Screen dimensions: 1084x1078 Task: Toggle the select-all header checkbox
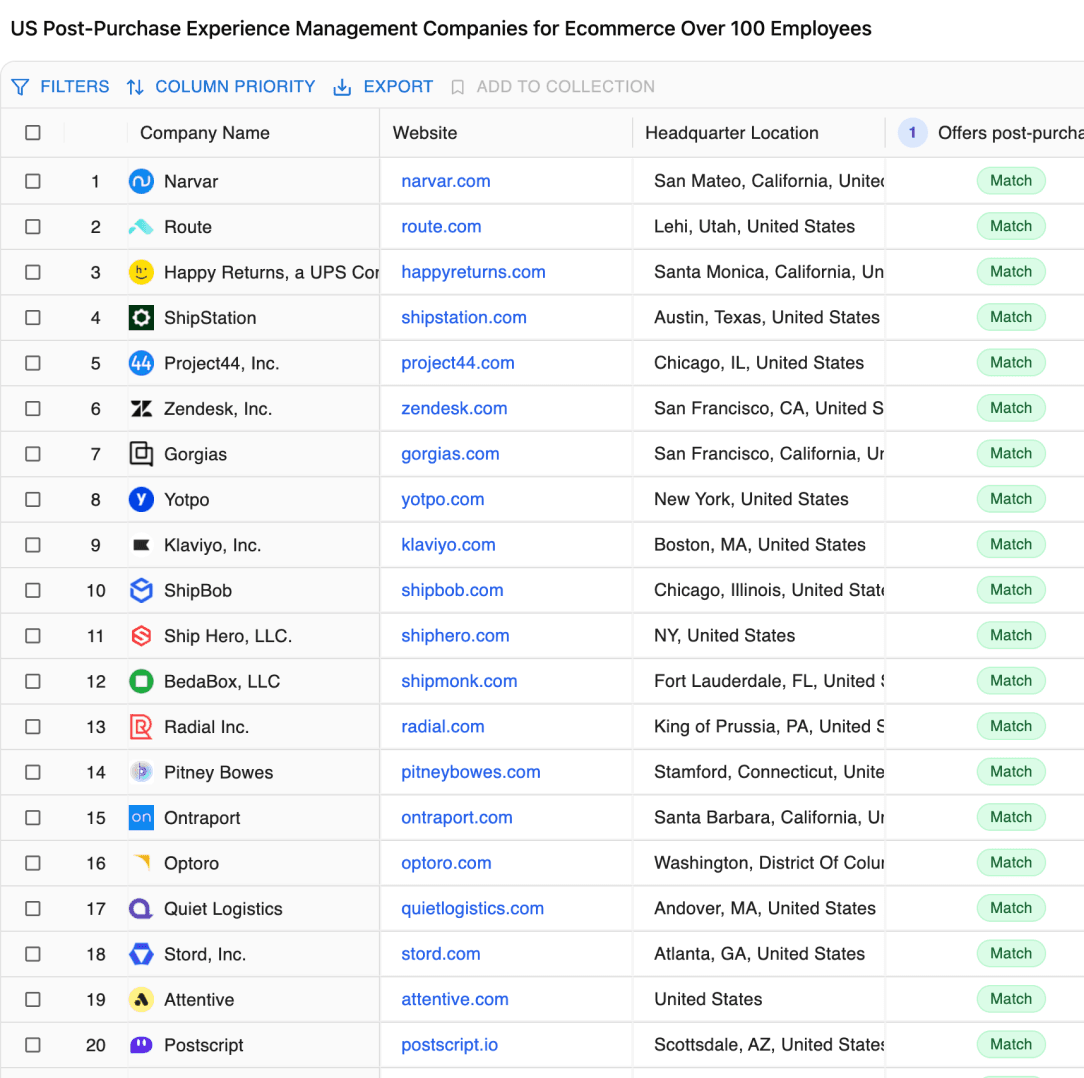click(x=32, y=133)
